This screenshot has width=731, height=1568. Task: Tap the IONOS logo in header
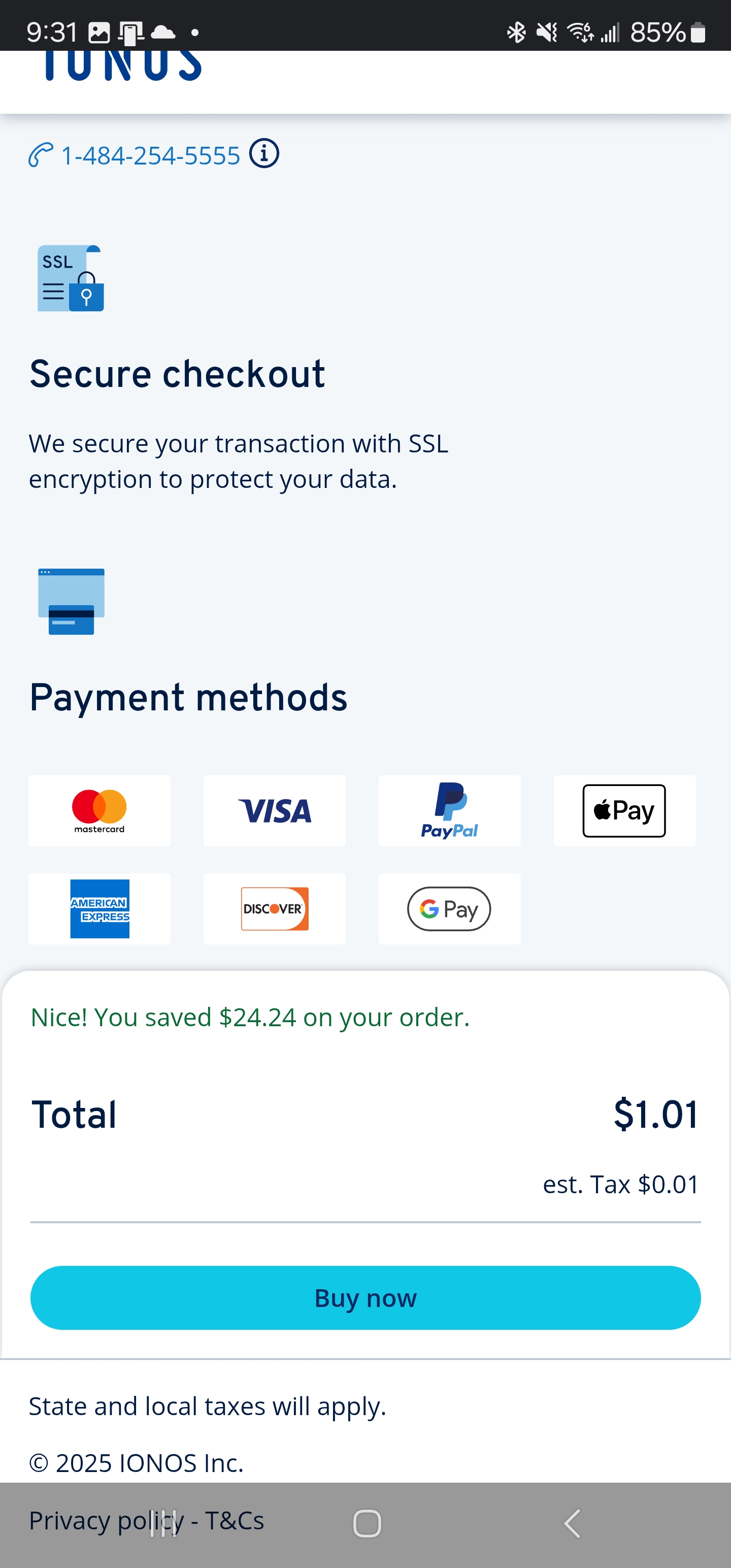122,66
